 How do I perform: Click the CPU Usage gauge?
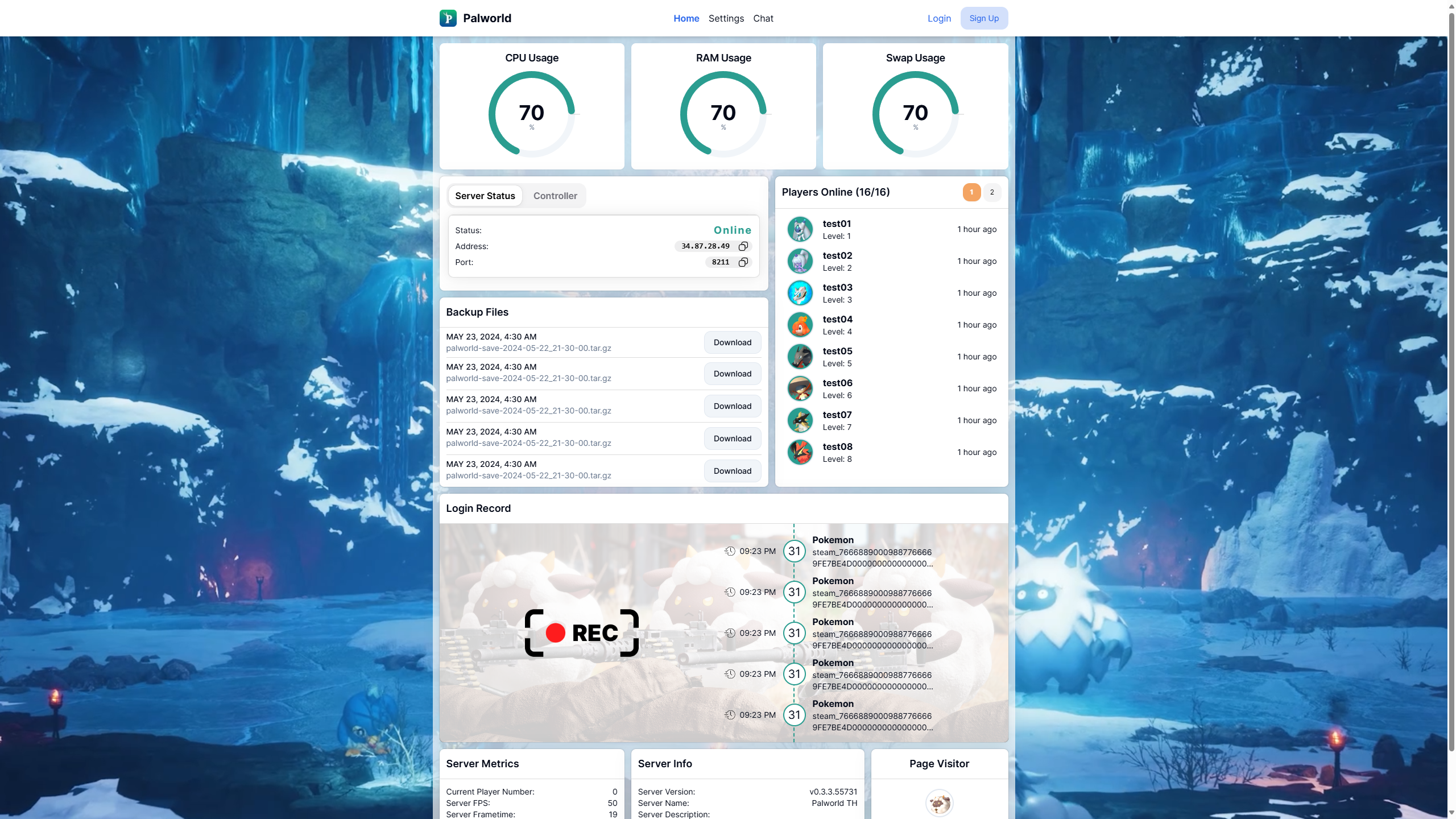531,114
